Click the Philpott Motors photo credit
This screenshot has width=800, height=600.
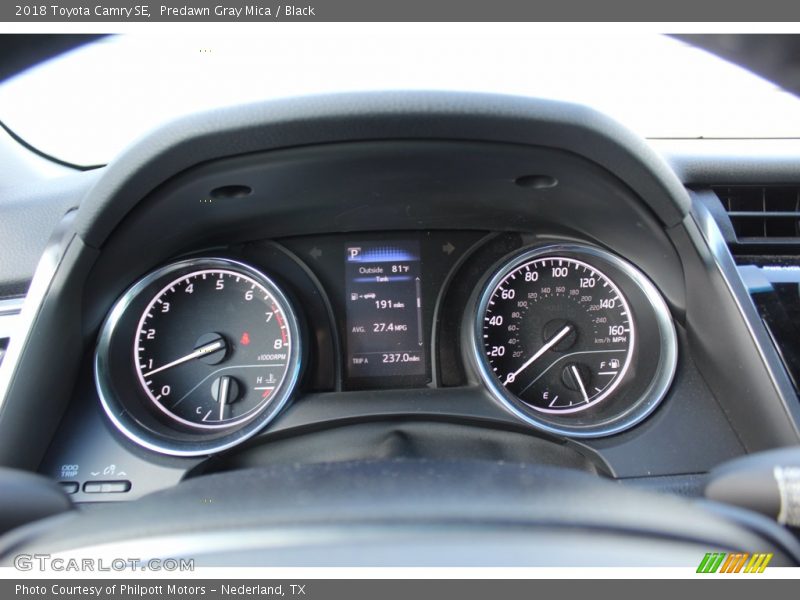[x=160, y=590]
